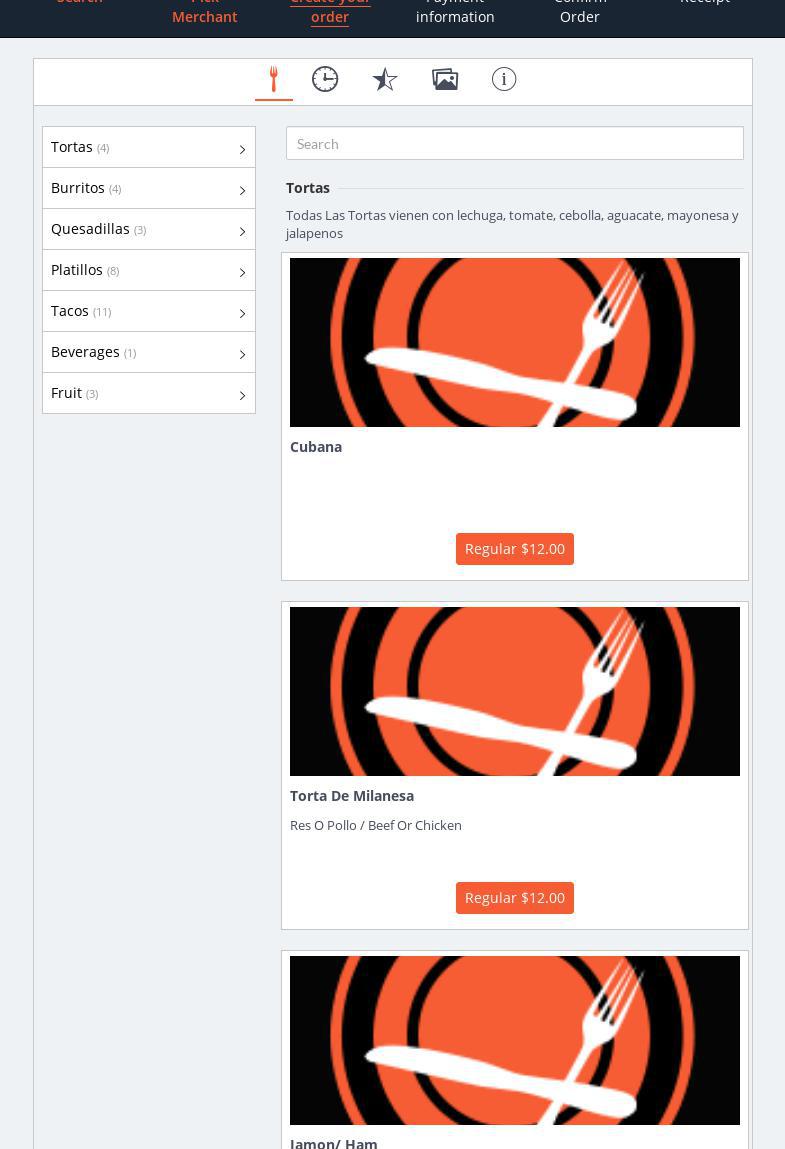The width and height of the screenshot is (785, 1149).
Task: Select the Fruit menu category
Action: click(67, 393)
